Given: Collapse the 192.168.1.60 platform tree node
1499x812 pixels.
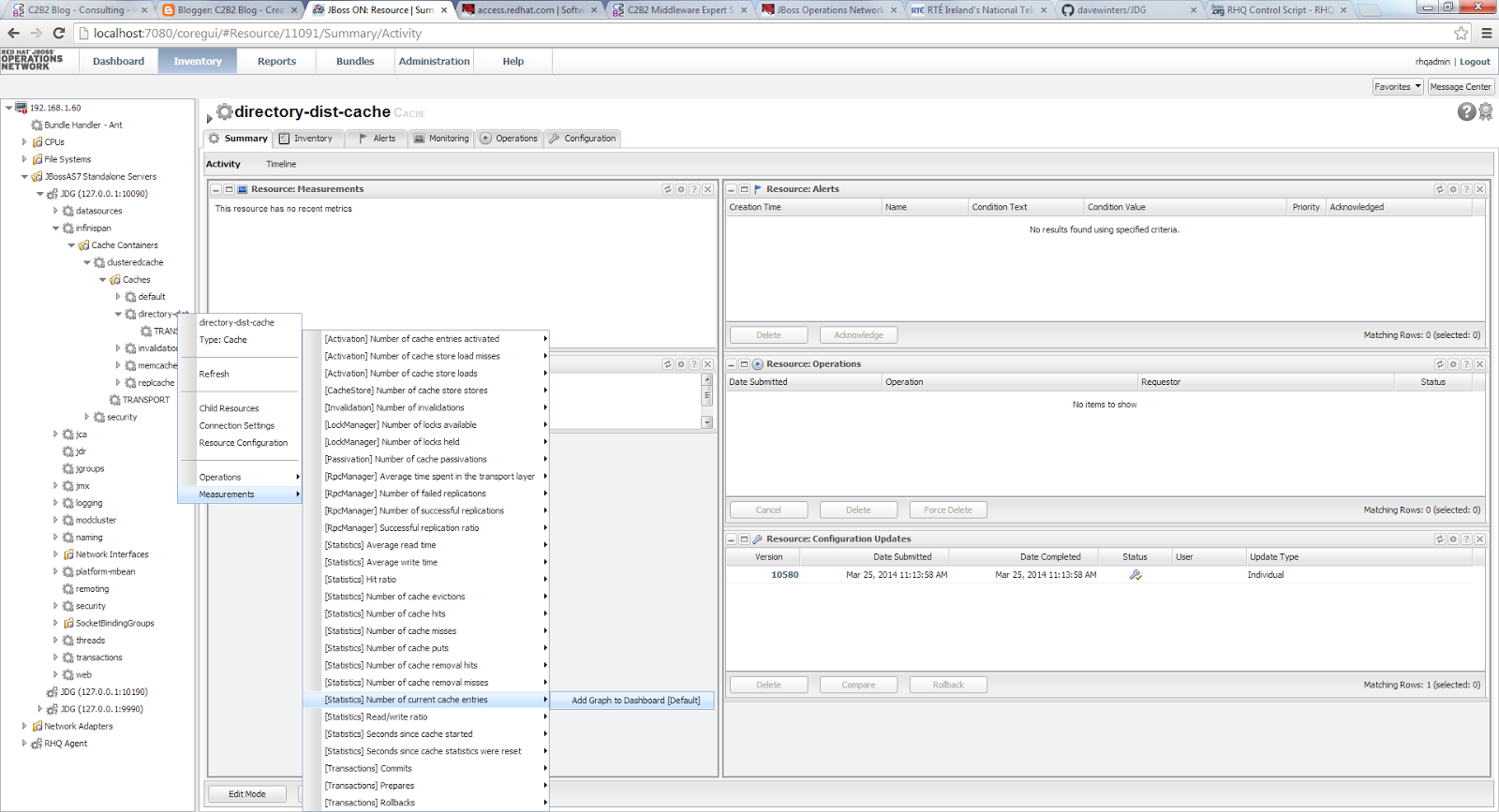Looking at the screenshot, I should tap(9, 108).
